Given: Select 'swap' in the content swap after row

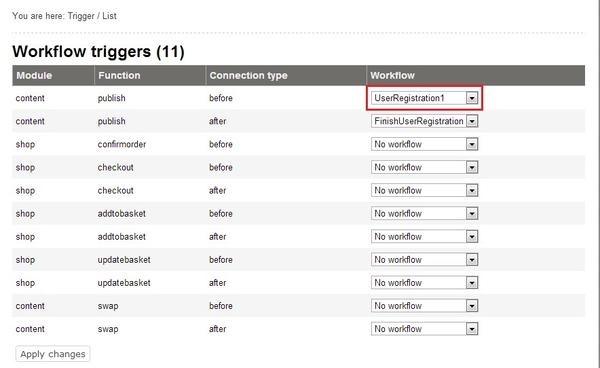Looking at the screenshot, I should pyautogui.click(x=108, y=329).
